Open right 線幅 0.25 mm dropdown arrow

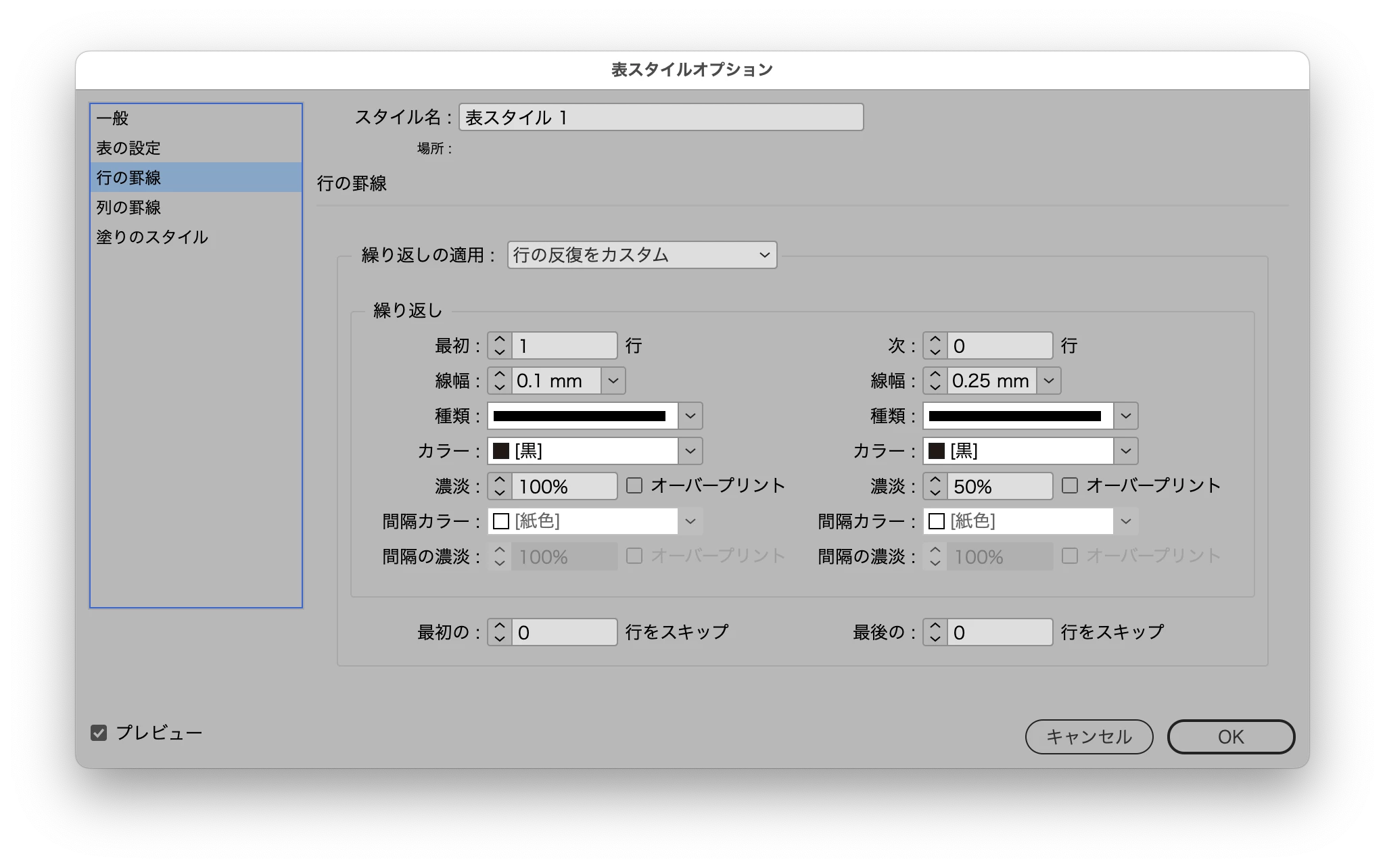coord(1049,381)
